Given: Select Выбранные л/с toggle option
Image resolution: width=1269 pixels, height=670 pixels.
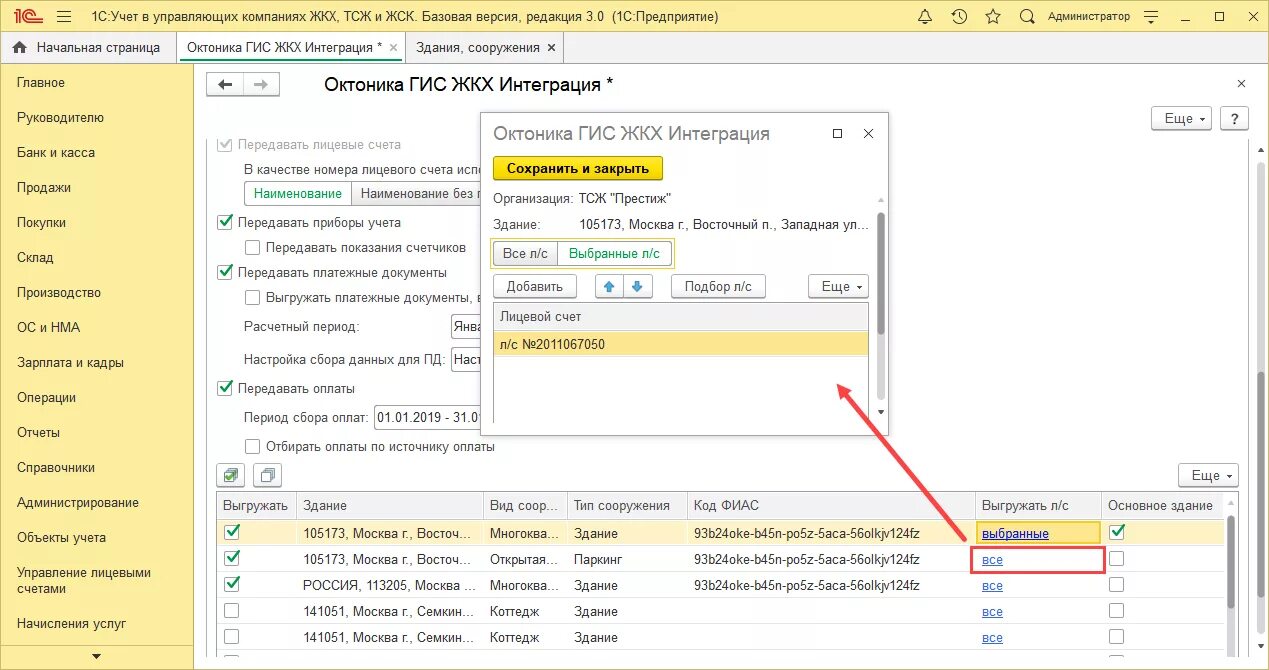Looking at the screenshot, I should [614, 253].
